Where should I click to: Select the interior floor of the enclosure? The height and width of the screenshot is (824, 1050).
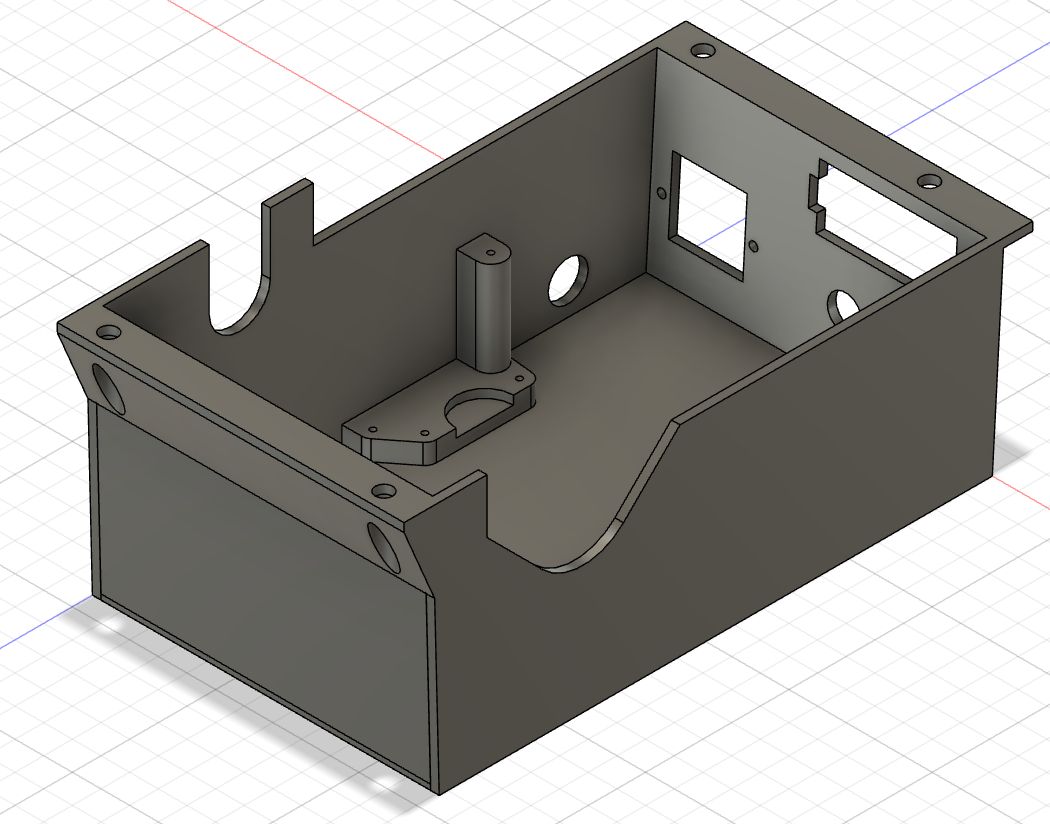tap(640, 360)
